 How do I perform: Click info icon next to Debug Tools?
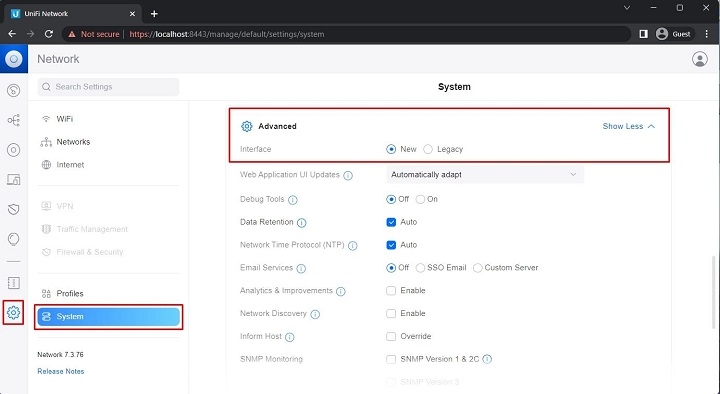click(292, 200)
